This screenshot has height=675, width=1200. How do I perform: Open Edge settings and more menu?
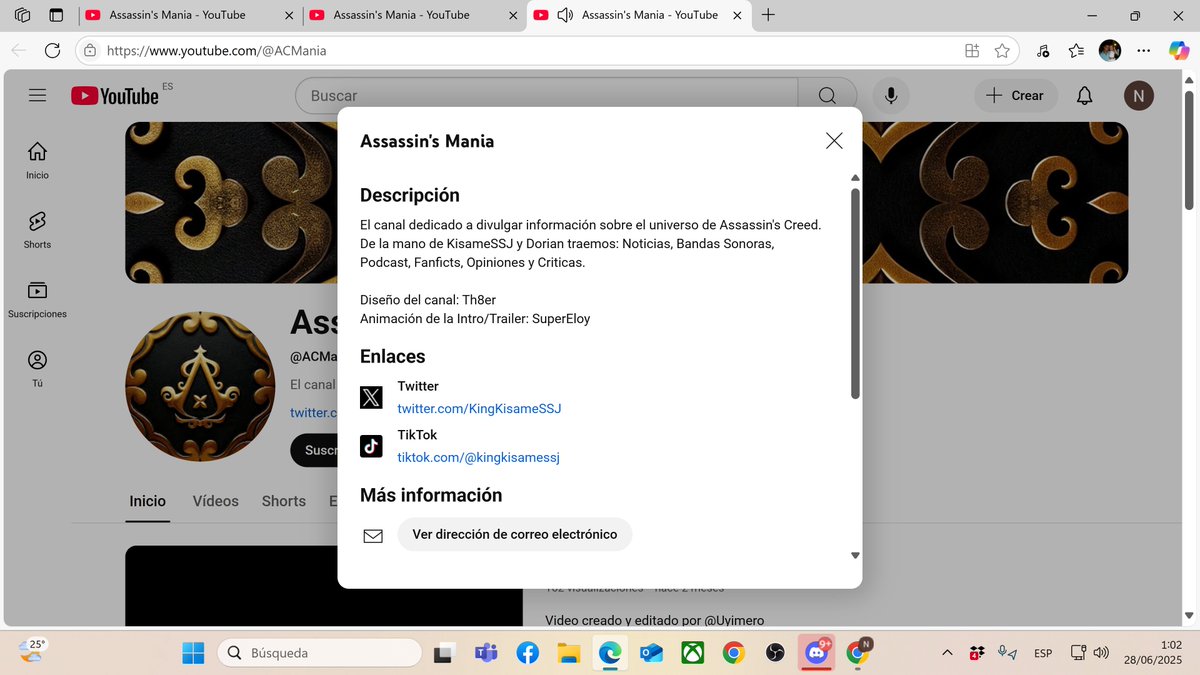(1144, 51)
